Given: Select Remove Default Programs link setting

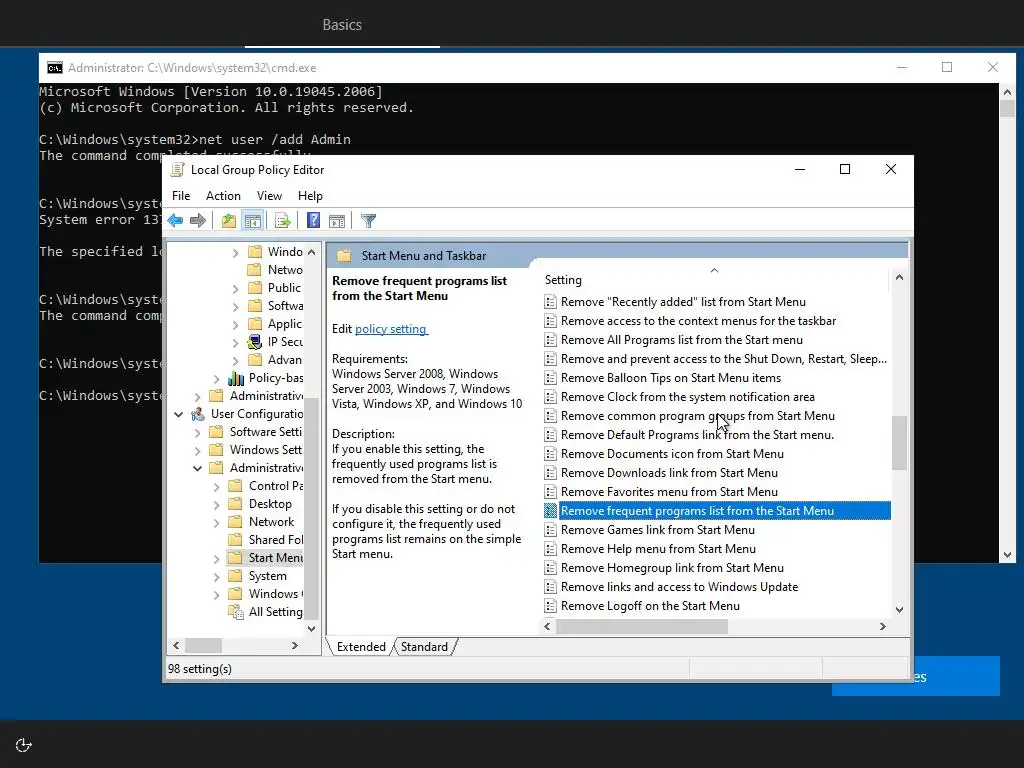Looking at the screenshot, I should 697,435.
